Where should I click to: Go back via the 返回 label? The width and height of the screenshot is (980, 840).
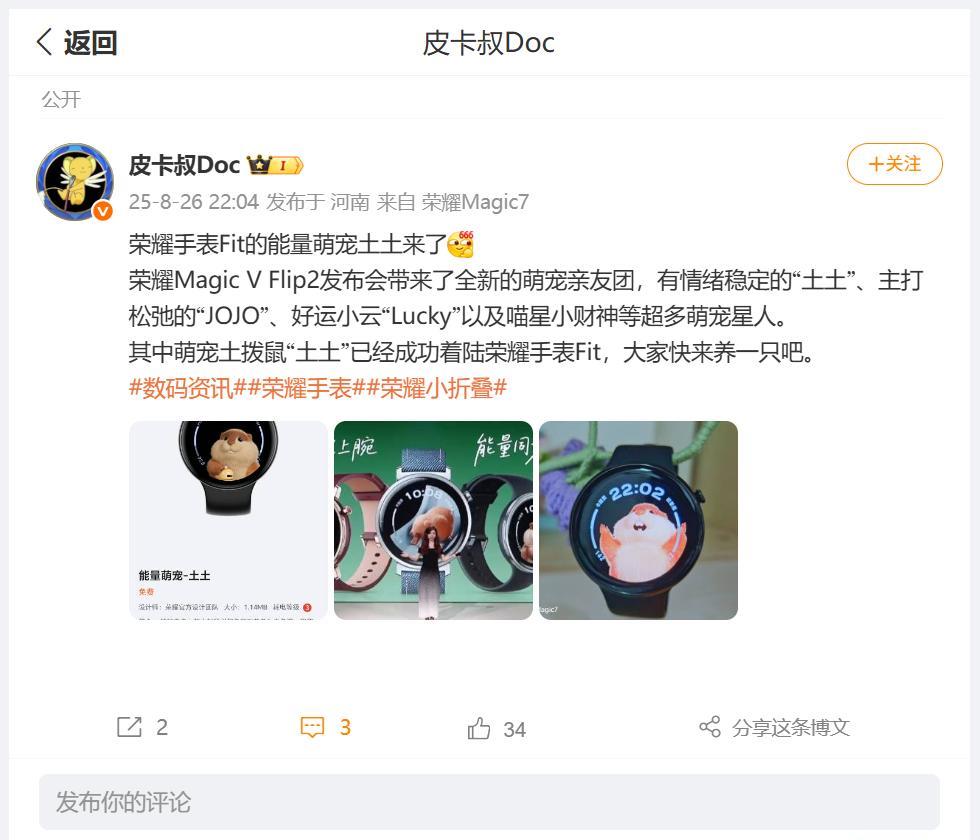pyautogui.click(x=90, y=42)
